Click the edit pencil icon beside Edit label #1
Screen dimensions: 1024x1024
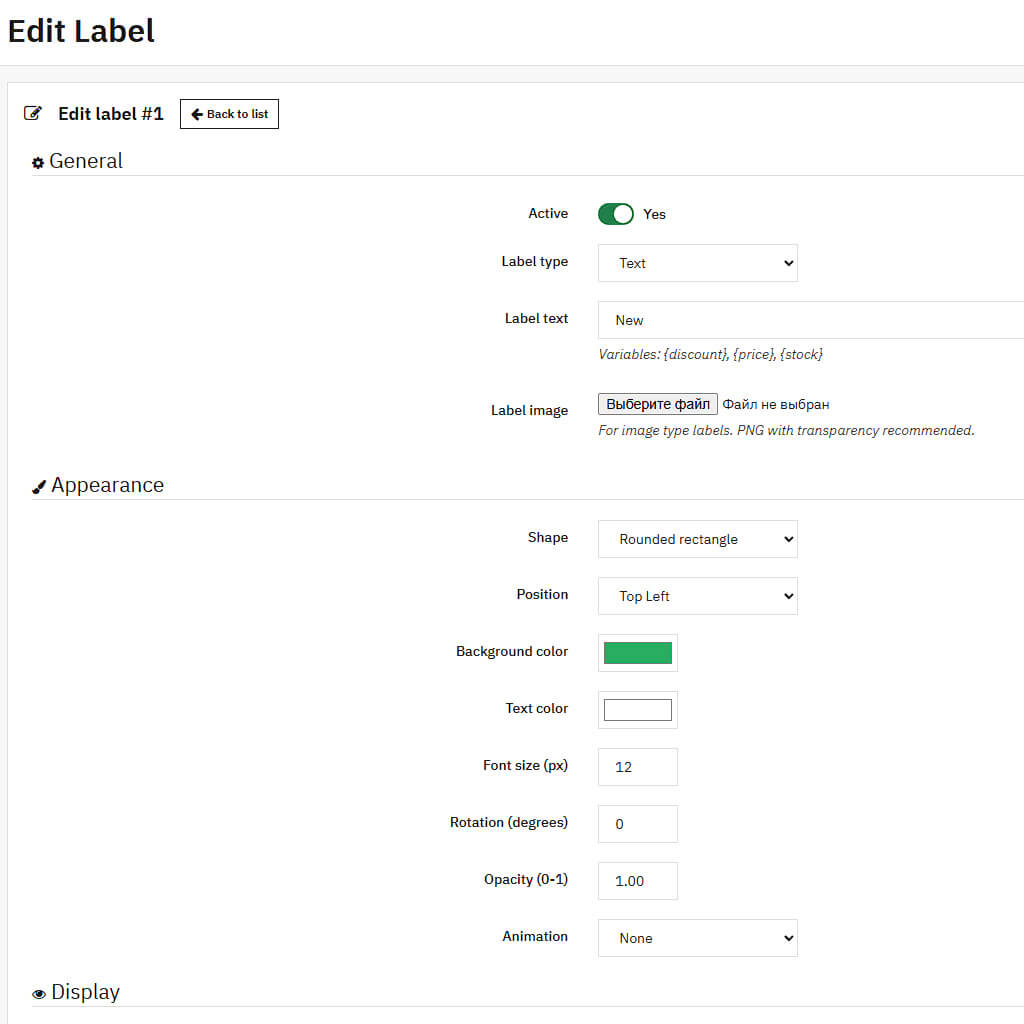tap(33, 114)
